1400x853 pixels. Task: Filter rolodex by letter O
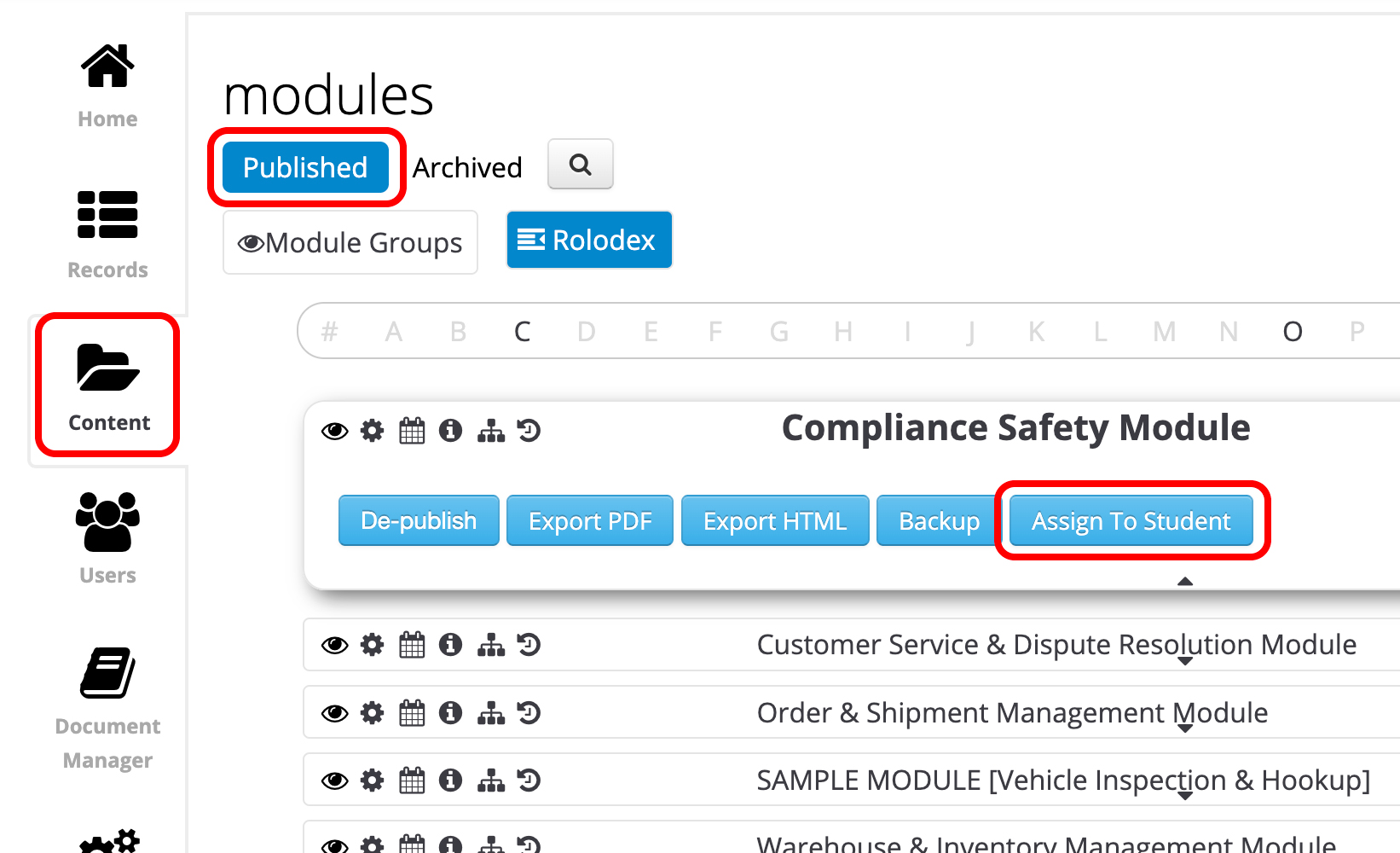[x=1293, y=331]
